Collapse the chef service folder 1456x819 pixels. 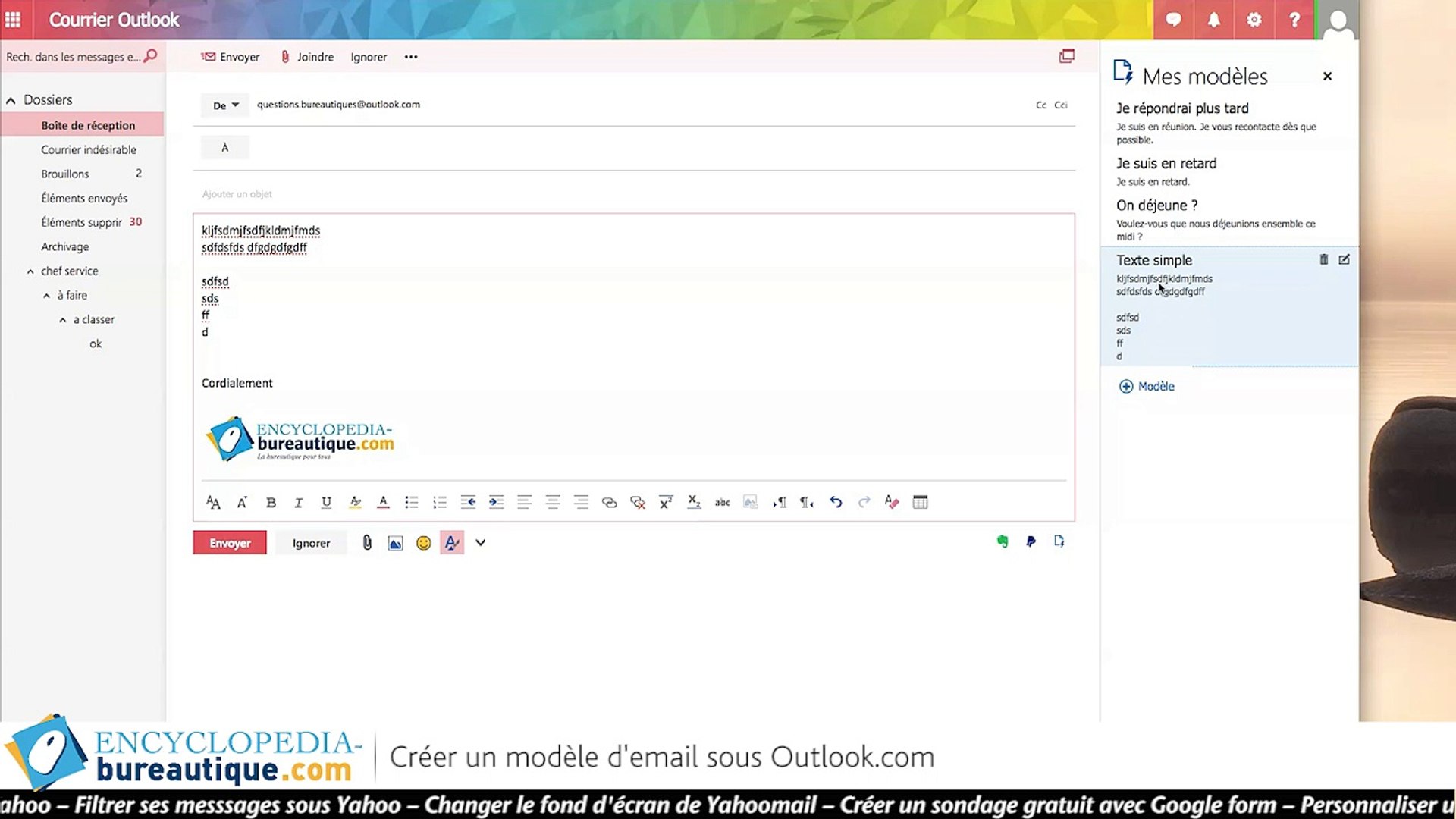coord(30,271)
